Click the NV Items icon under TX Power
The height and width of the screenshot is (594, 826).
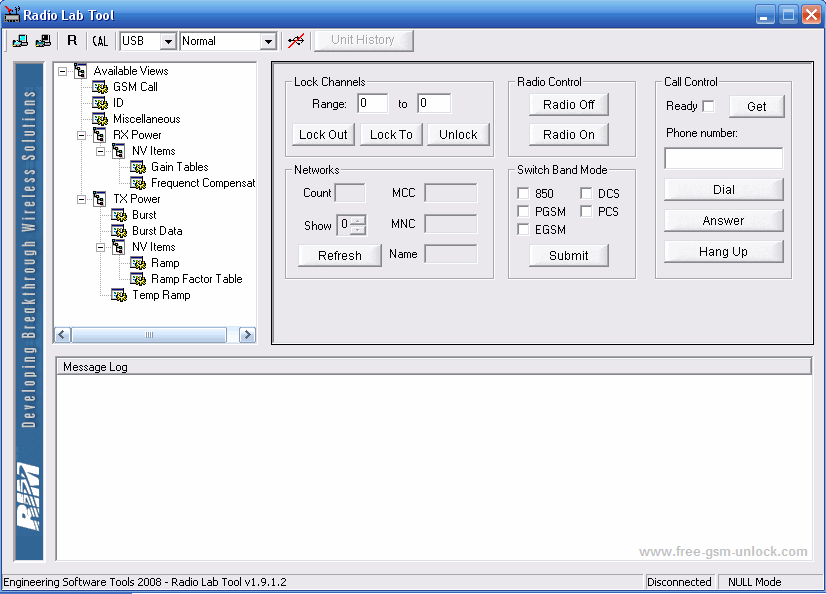pyautogui.click(x=119, y=247)
